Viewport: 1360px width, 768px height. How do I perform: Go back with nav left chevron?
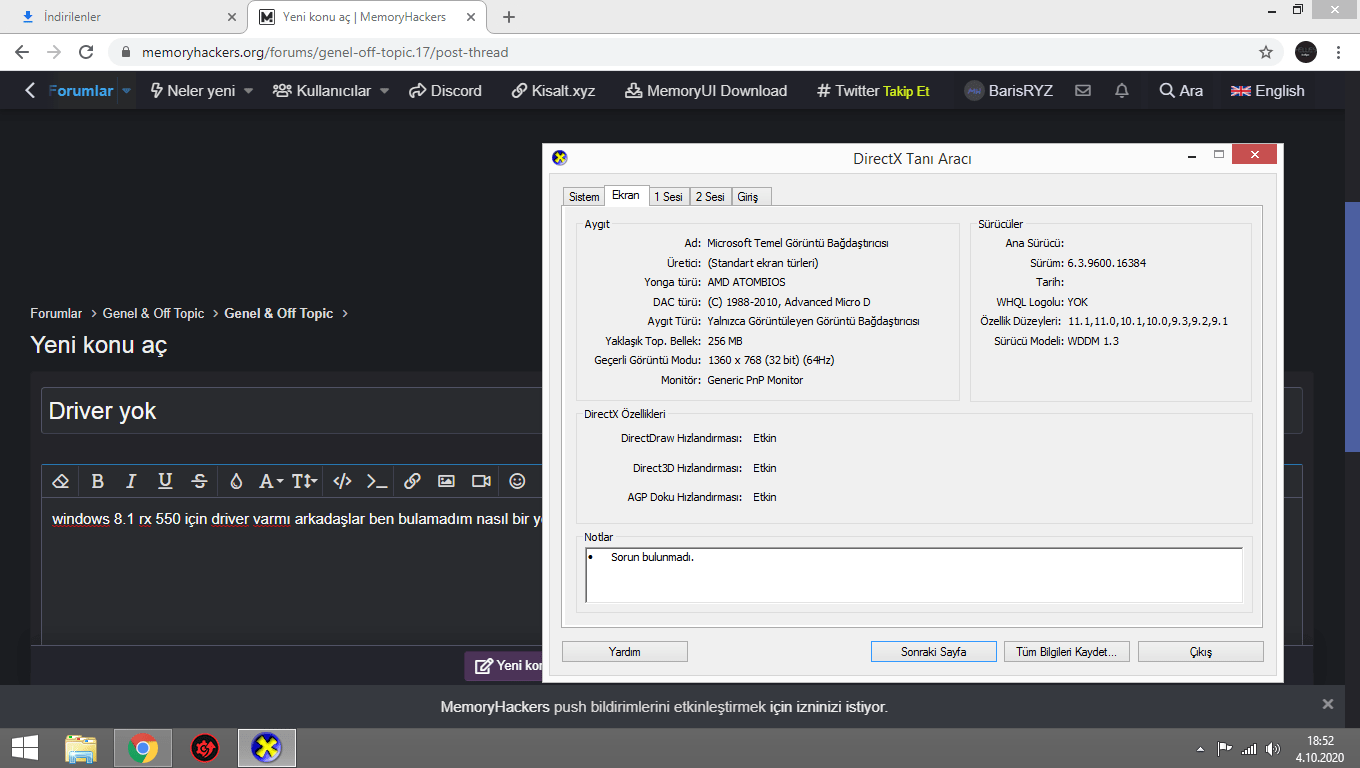[30, 91]
